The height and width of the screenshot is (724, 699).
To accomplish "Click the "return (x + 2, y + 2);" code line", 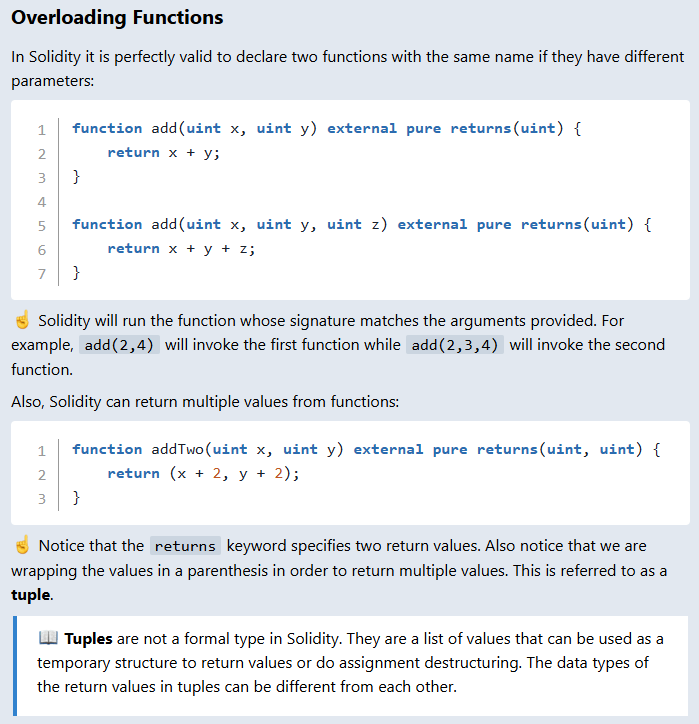I will pyautogui.click(x=203, y=474).
